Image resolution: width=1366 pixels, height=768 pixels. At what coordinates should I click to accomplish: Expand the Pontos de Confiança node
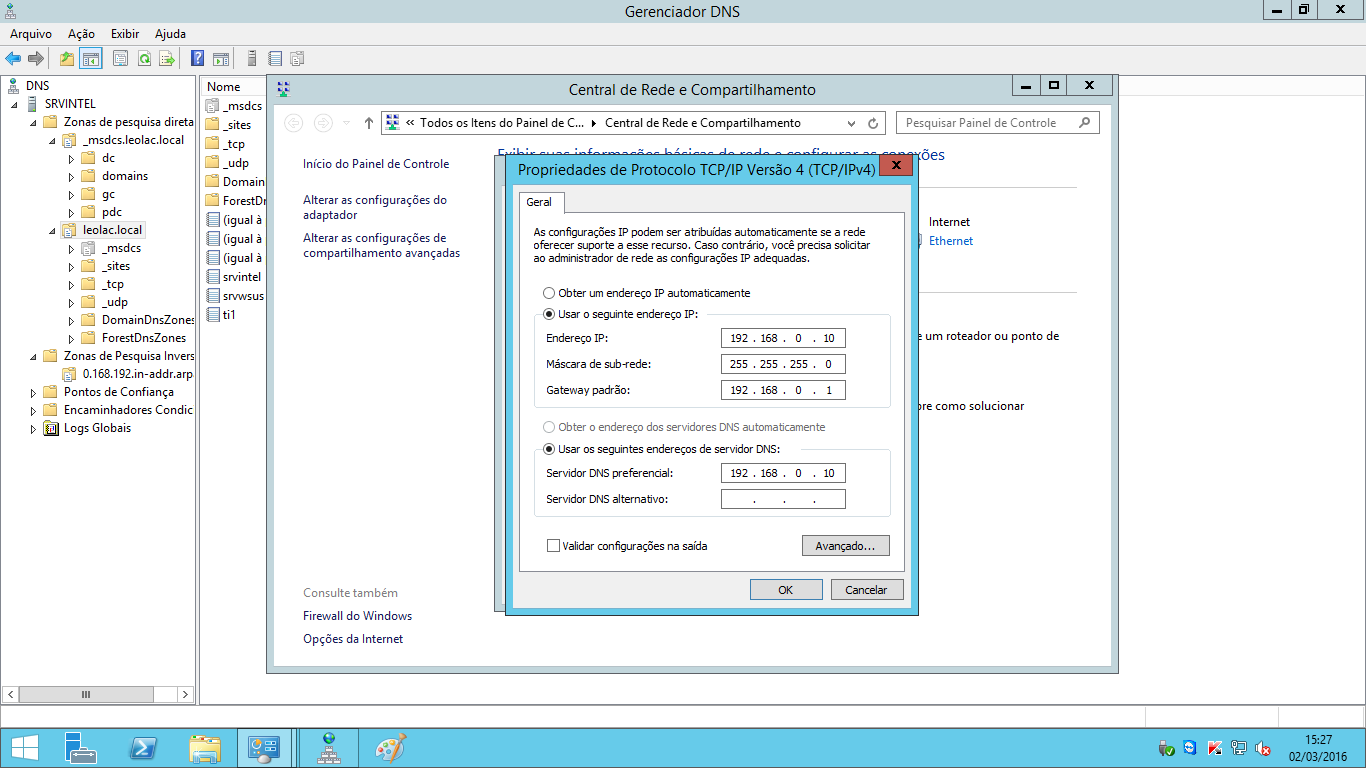pyautogui.click(x=34, y=392)
